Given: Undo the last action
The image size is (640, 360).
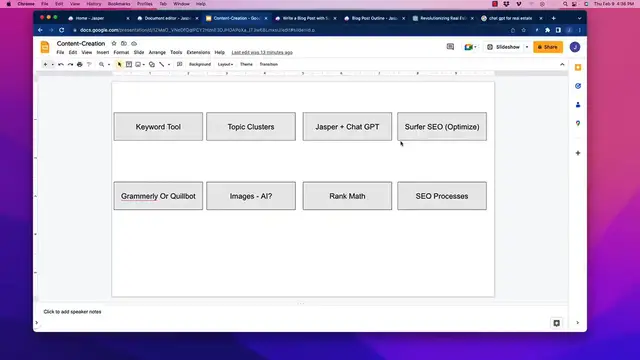Looking at the screenshot, I should coord(61,64).
